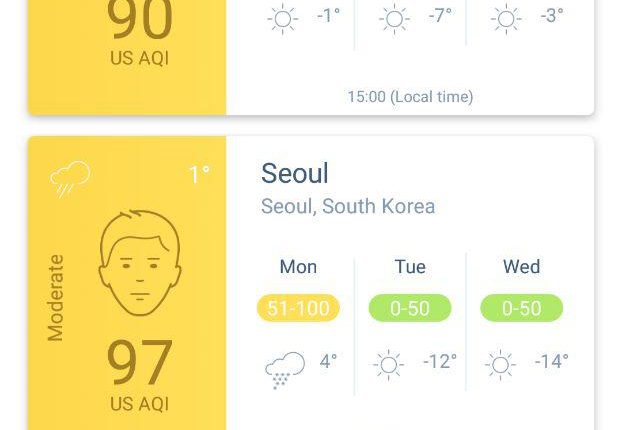
Task: Tap Wednesday's sun icon for Seoul
Action: [x=500, y=365]
